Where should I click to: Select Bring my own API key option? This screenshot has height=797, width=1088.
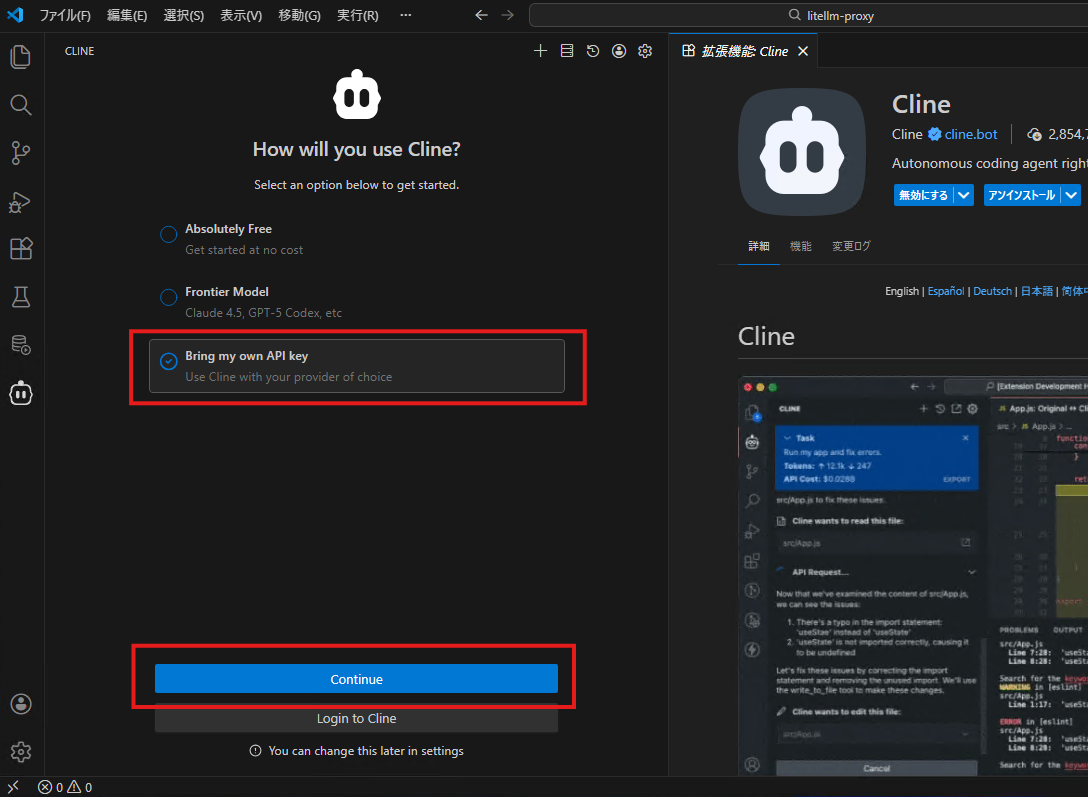coord(357,366)
